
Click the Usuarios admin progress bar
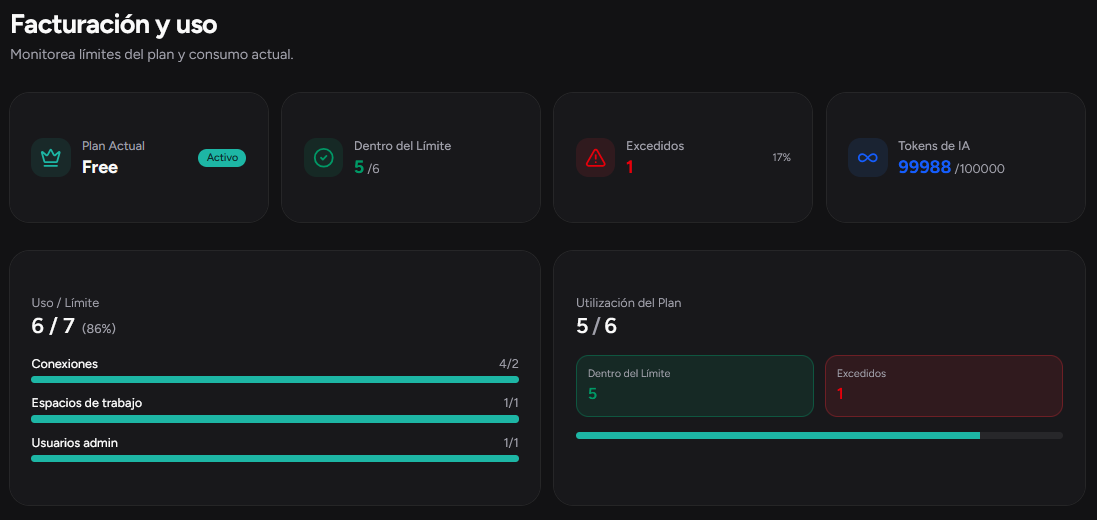[275, 458]
